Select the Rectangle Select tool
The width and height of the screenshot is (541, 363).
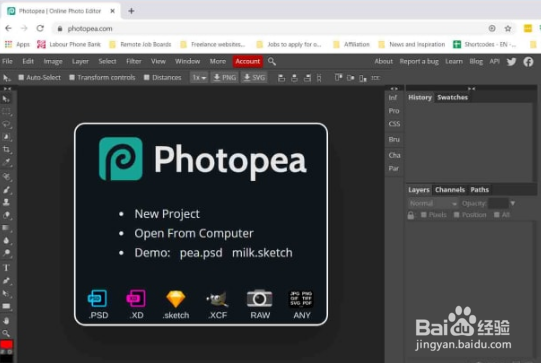pos(6,112)
